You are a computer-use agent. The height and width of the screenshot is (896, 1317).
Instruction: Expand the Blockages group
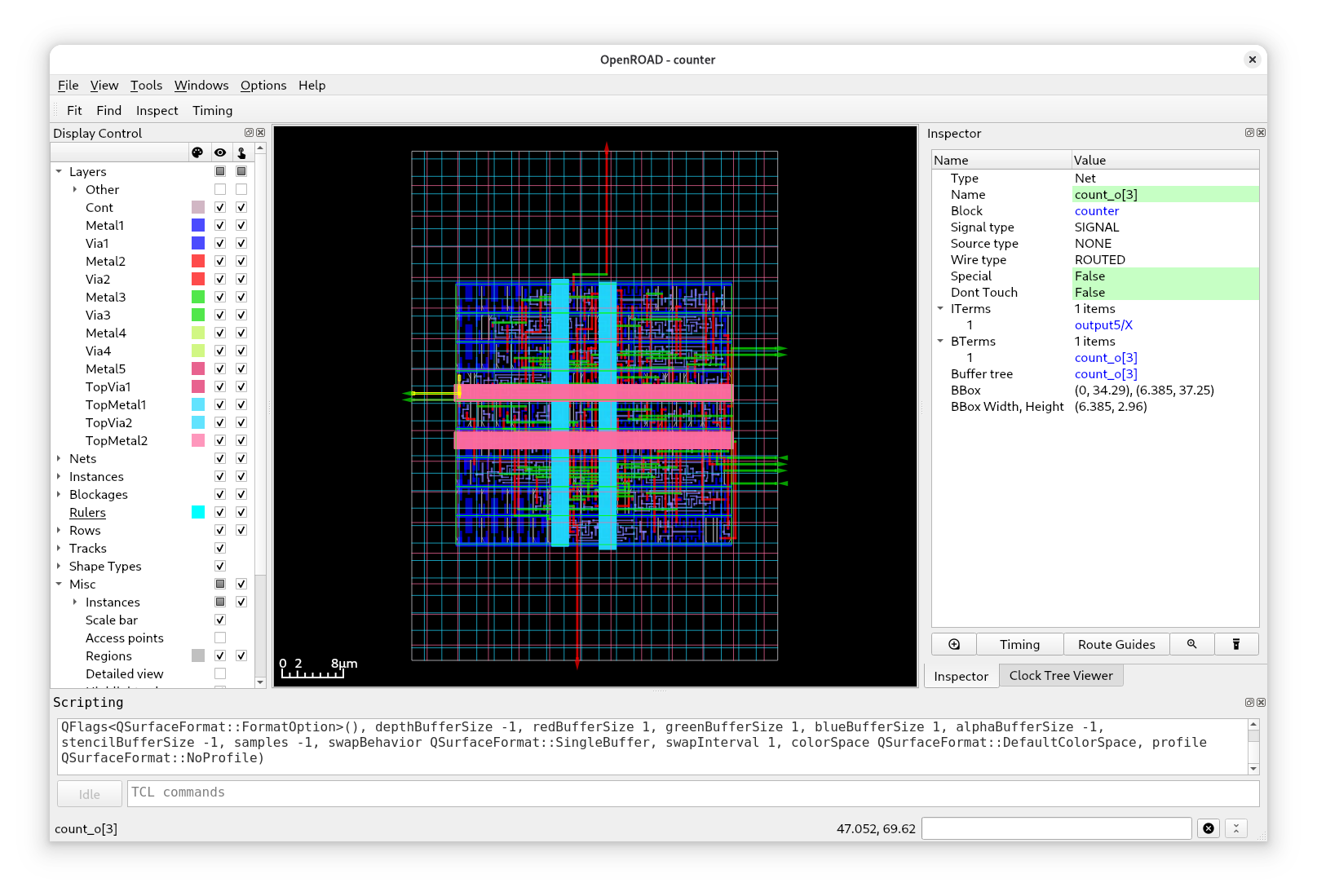(59, 495)
